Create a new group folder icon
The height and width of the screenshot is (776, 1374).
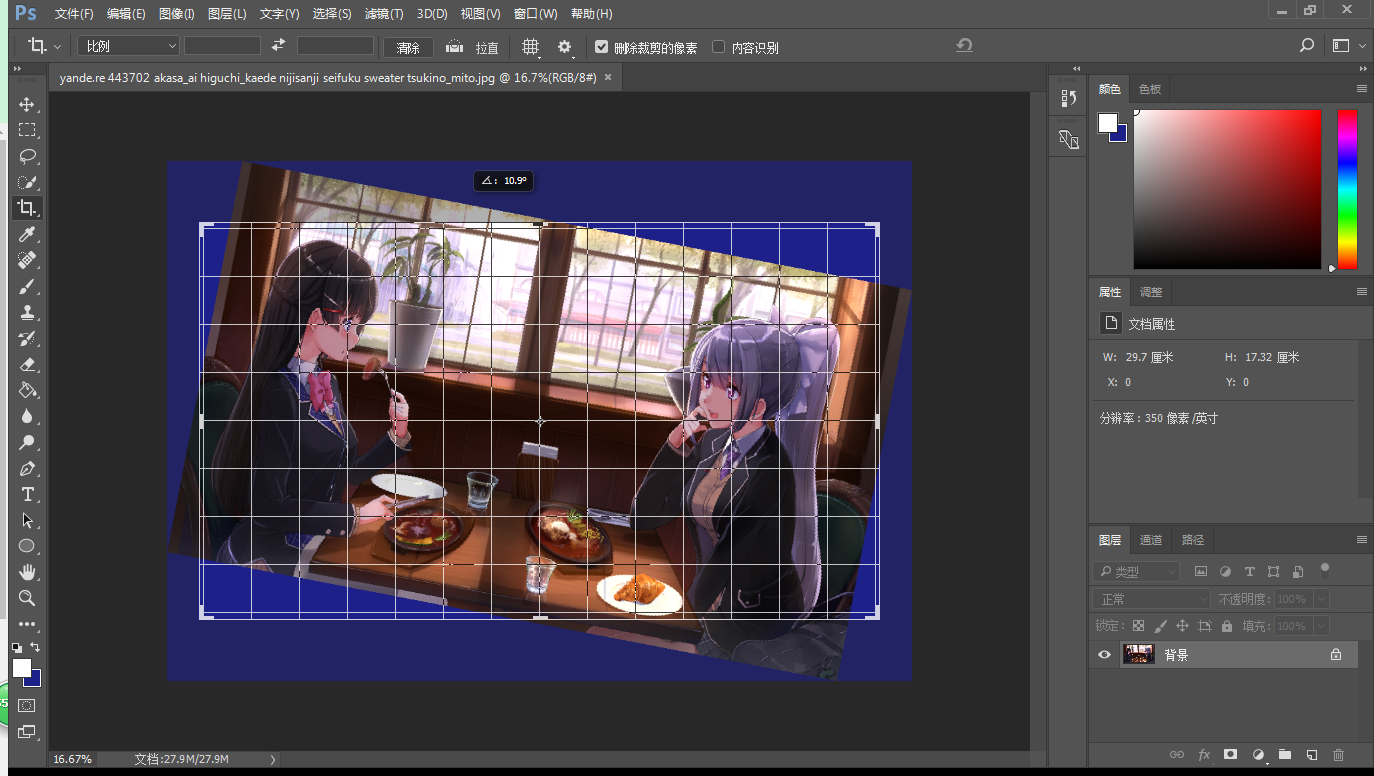[x=1285, y=754]
